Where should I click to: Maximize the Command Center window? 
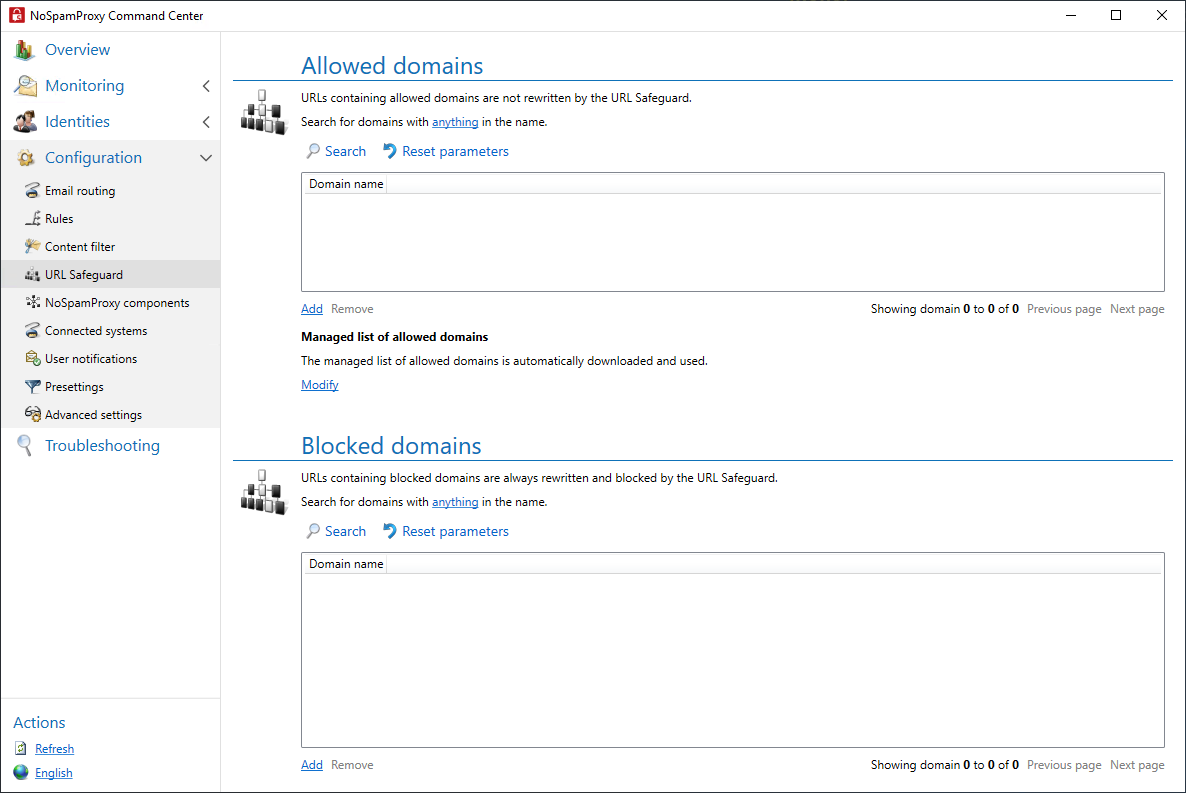pyautogui.click(x=1116, y=15)
